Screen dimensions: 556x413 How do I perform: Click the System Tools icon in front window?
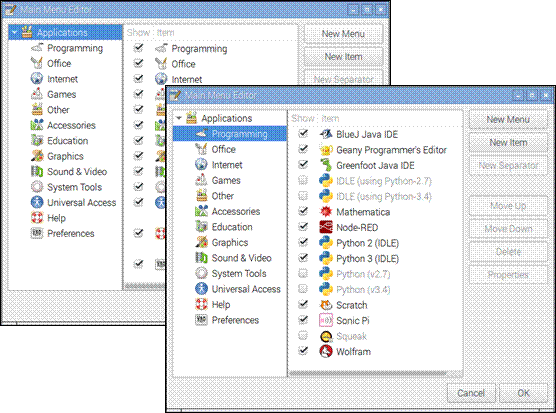click(201, 273)
